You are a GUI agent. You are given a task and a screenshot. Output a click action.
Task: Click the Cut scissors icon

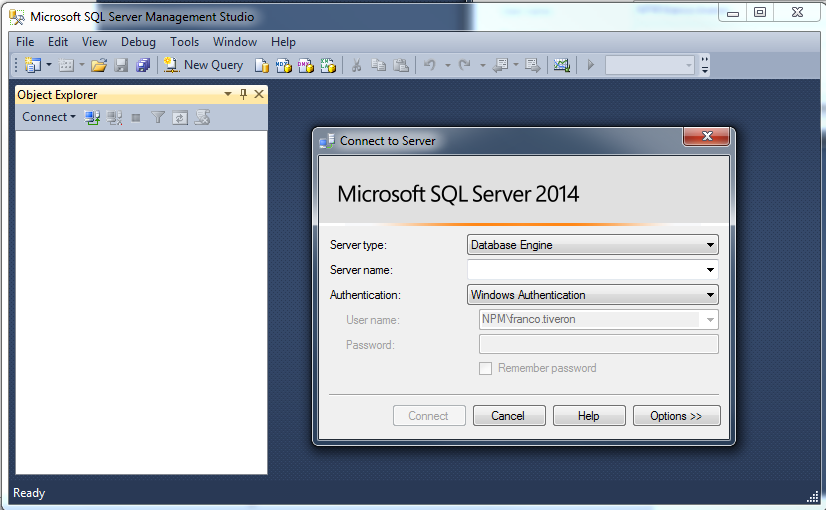point(356,65)
